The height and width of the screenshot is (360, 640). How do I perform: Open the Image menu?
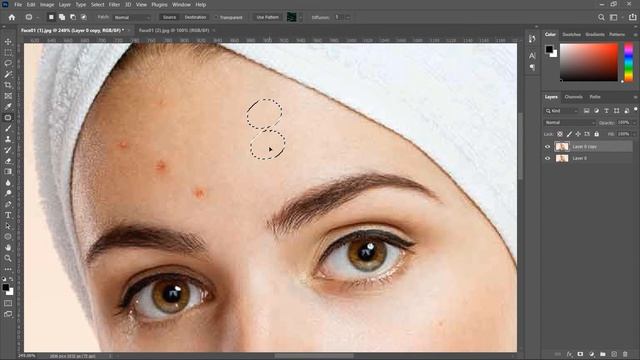tap(47, 4)
